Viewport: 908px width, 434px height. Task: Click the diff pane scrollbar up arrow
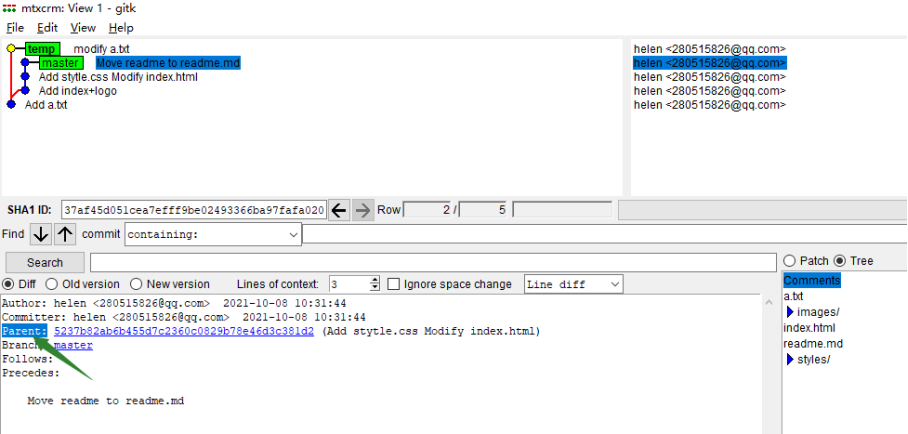click(x=769, y=302)
